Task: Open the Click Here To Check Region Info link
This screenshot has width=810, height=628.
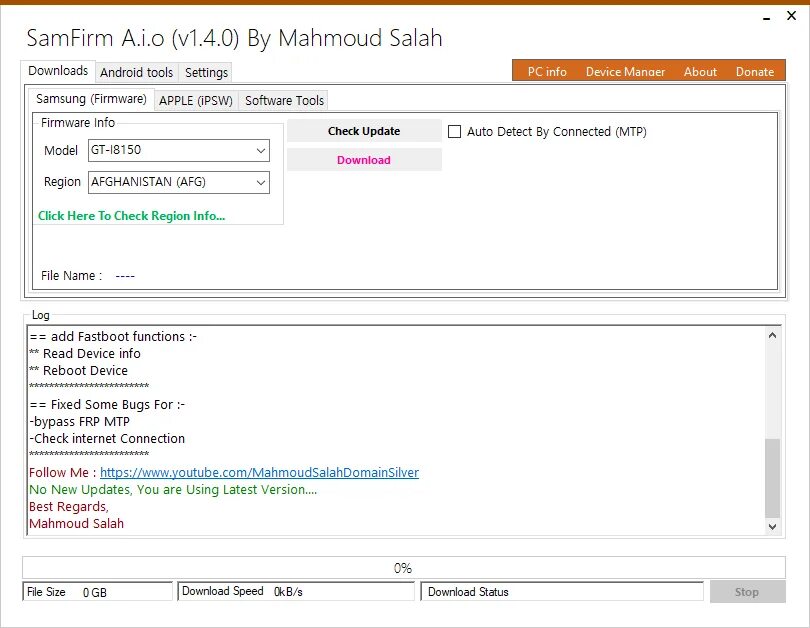Action: tap(132, 216)
